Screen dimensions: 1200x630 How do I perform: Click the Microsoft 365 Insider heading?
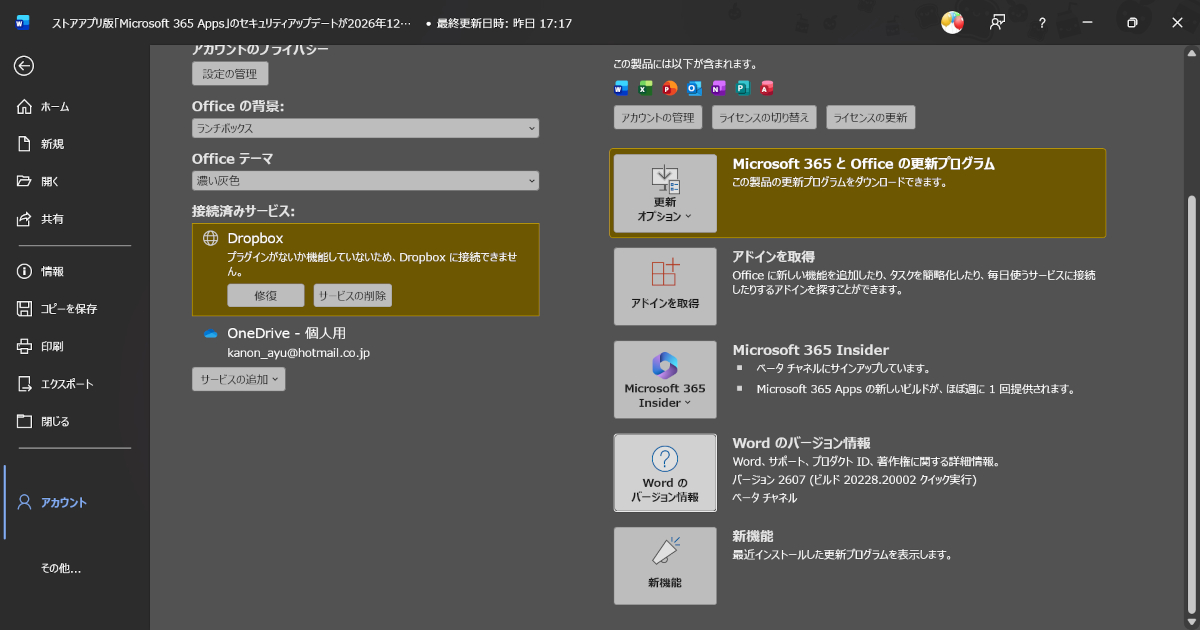pos(811,350)
